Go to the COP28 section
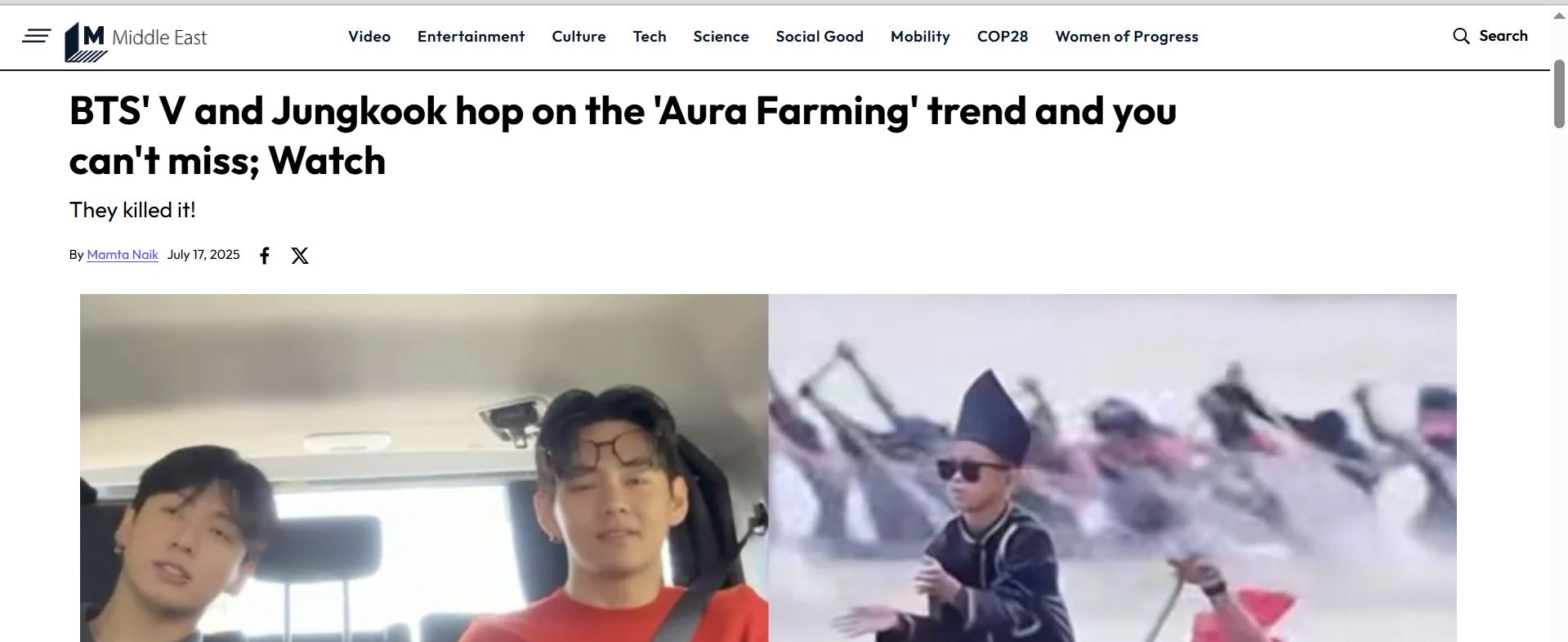The width and height of the screenshot is (1568, 642). pos(1003,37)
